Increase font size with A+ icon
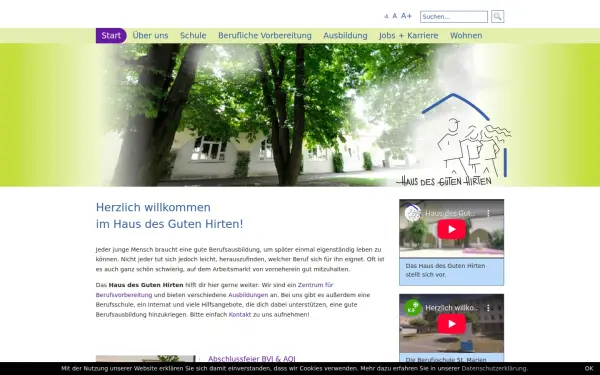Screen dimensions: 600x375 [406, 16]
